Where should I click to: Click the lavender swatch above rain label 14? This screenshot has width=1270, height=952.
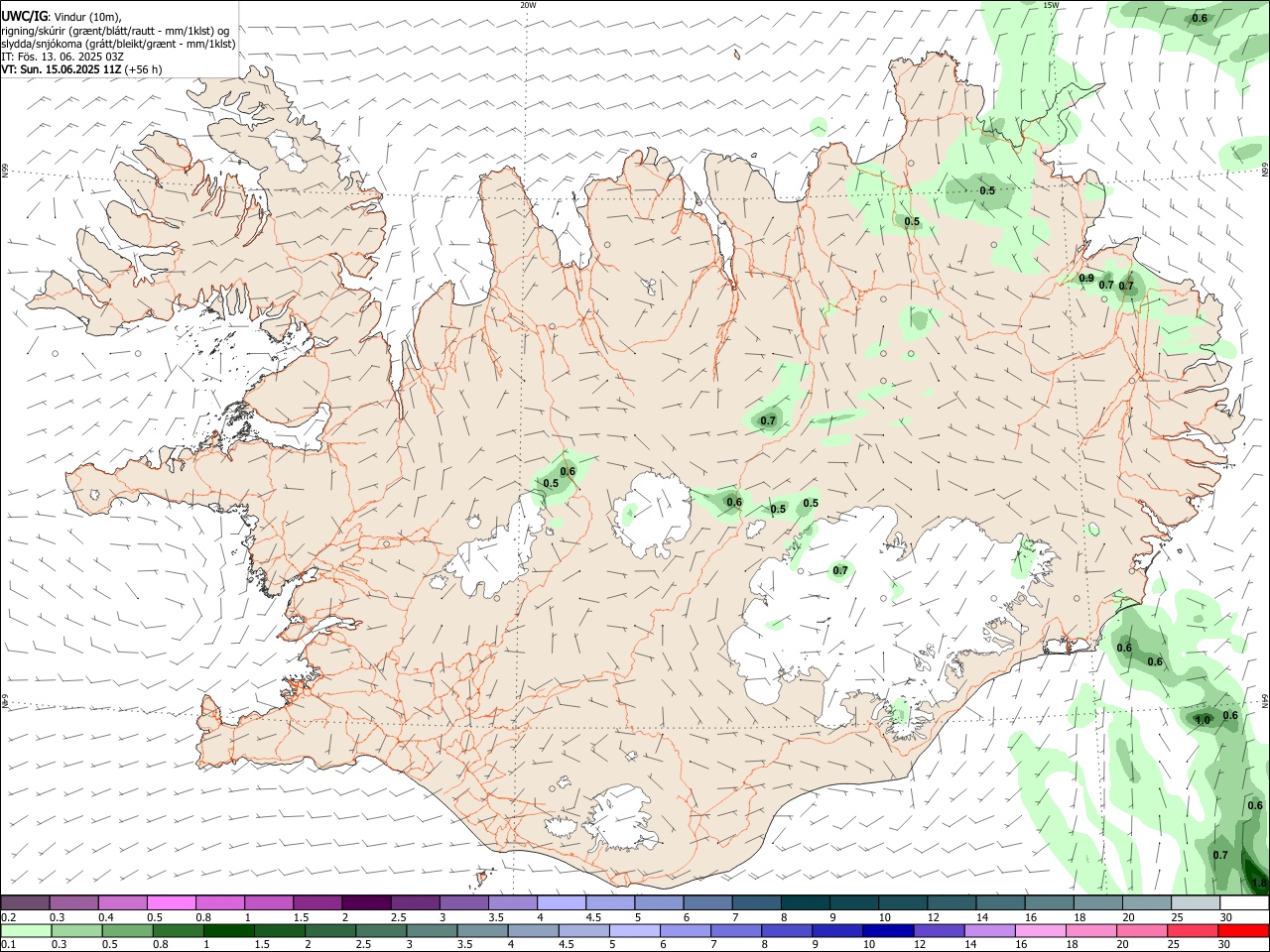[990, 930]
